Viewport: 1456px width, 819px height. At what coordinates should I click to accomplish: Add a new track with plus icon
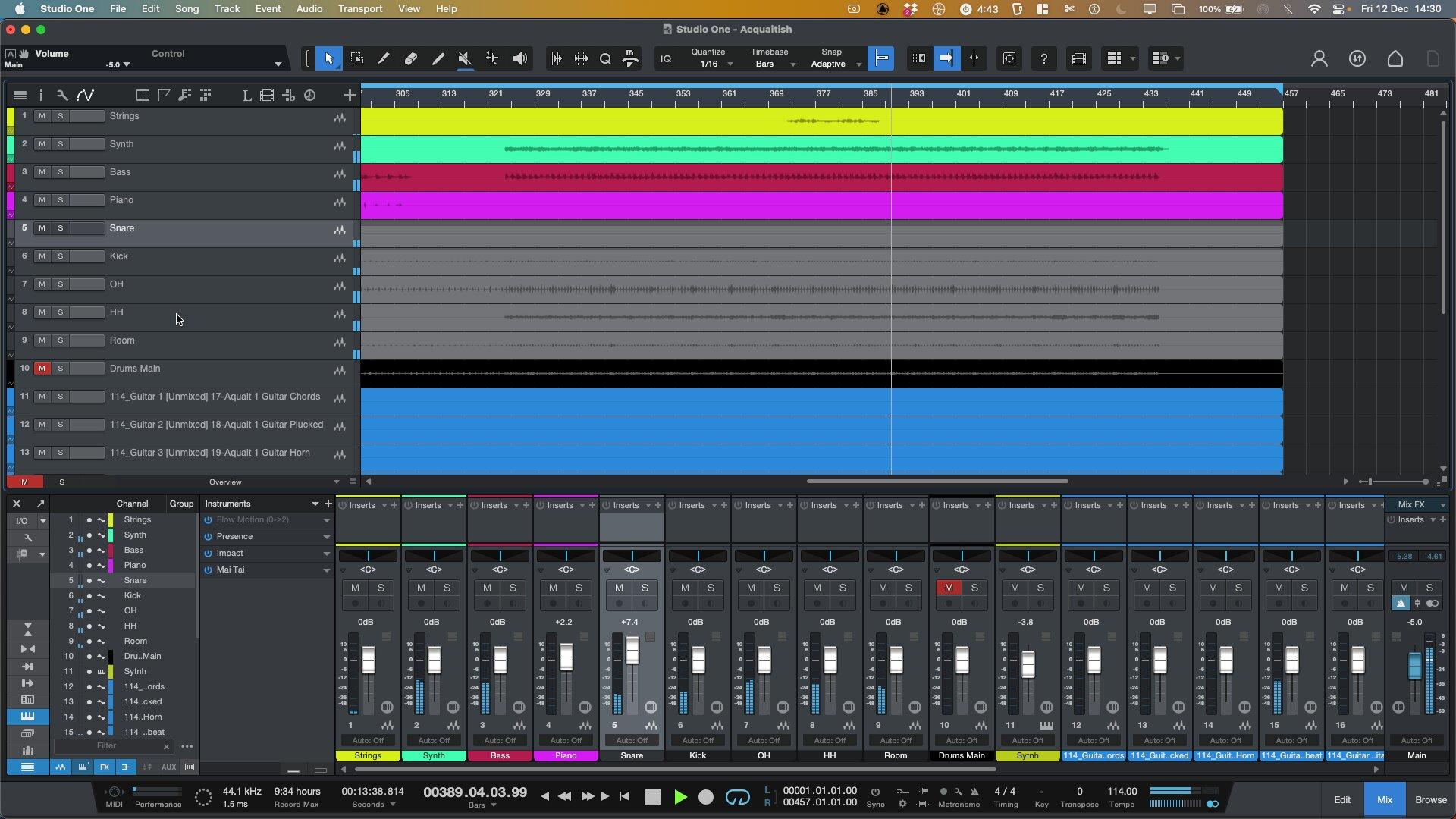tap(350, 95)
